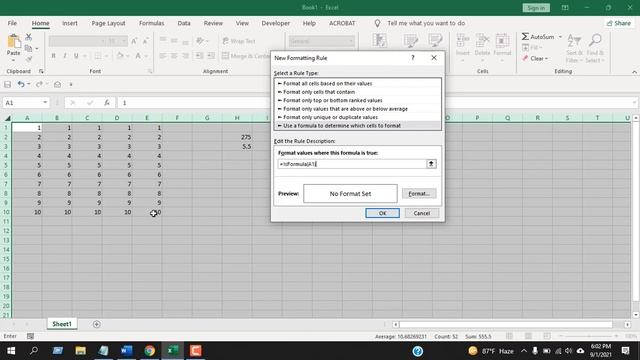This screenshot has height=360, width=640.
Task: Switch to the Developer tab
Action: point(276,23)
